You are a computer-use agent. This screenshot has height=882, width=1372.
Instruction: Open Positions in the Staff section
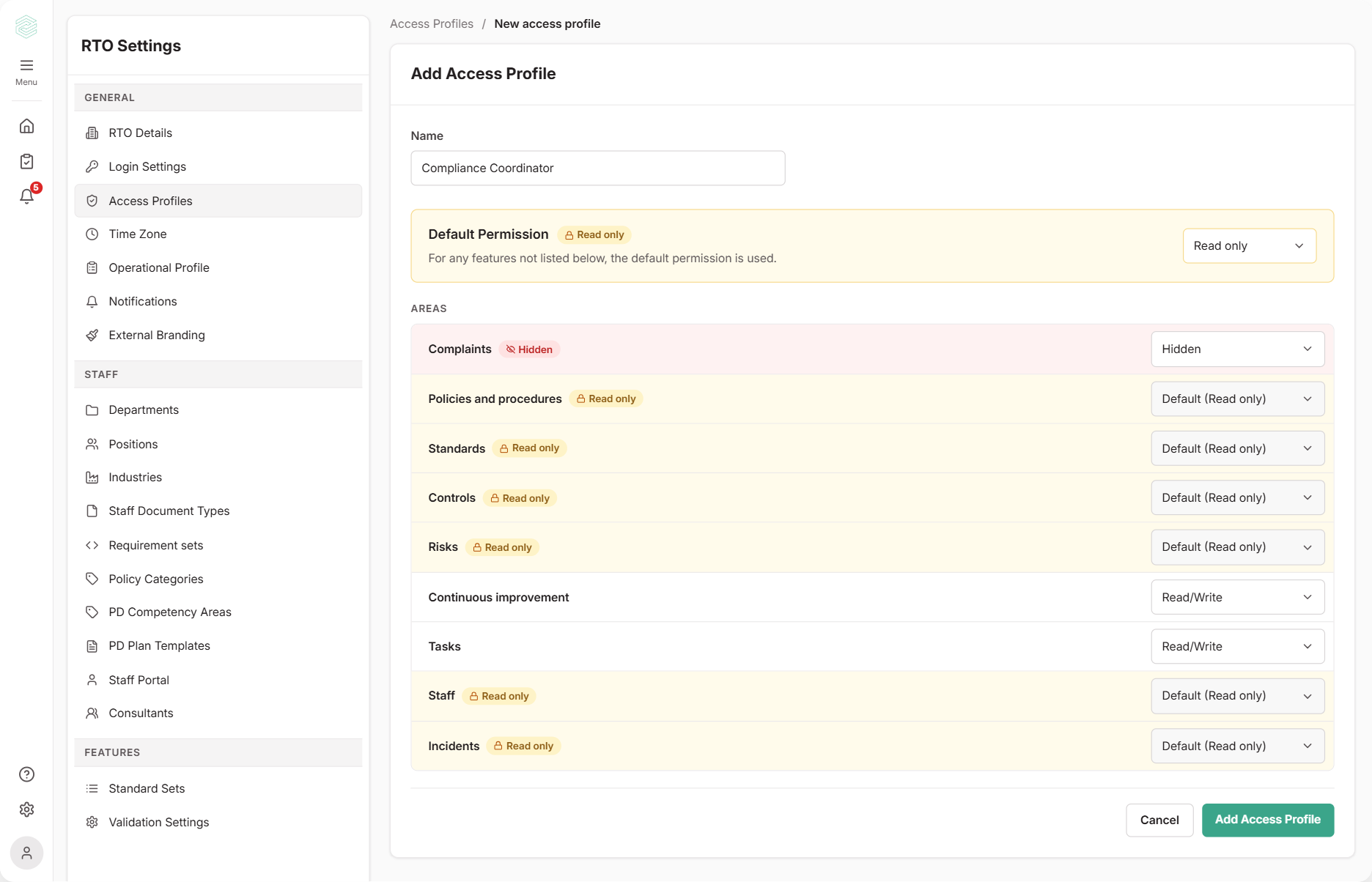(218, 444)
